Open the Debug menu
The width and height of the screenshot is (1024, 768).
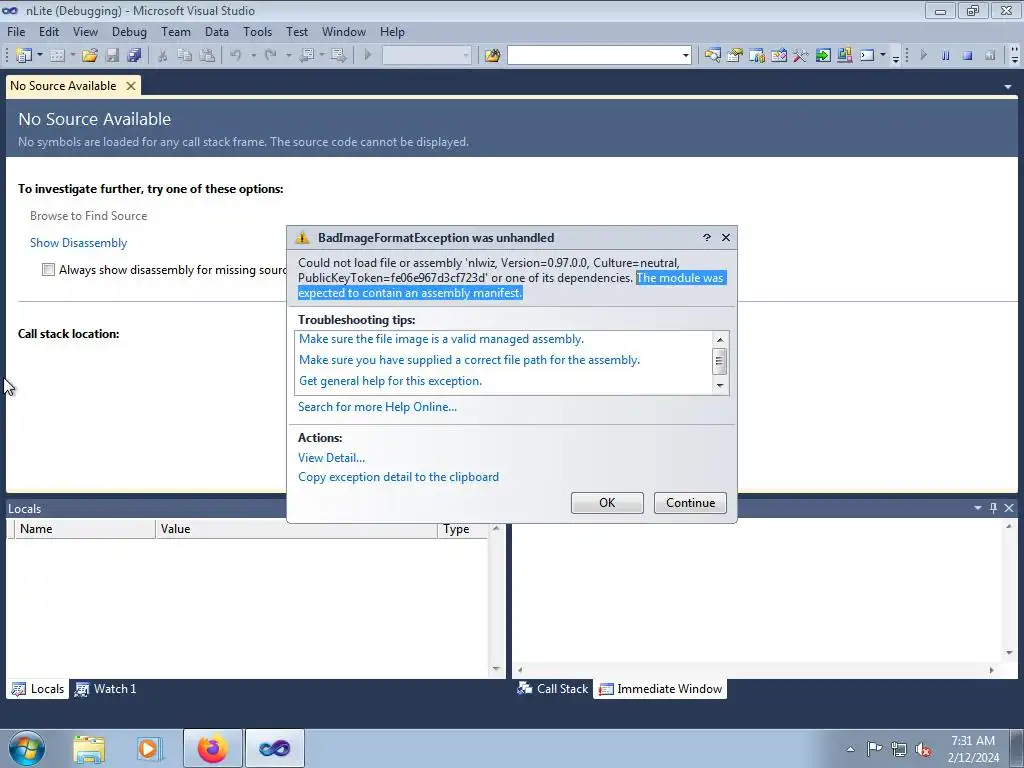pyautogui.click(x=129, y=31)
